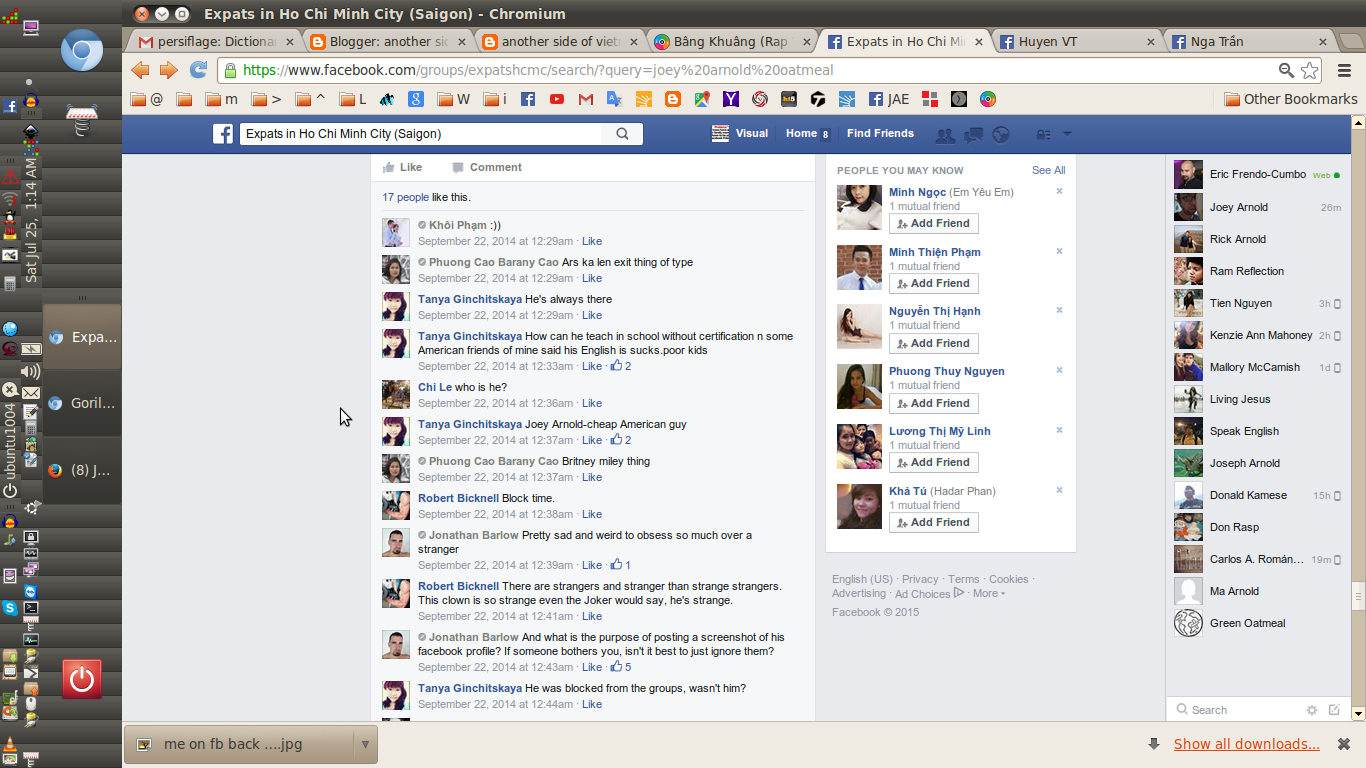1366x768 pixels.
Task: Click the Comment button under post
Action: [486, 168]
